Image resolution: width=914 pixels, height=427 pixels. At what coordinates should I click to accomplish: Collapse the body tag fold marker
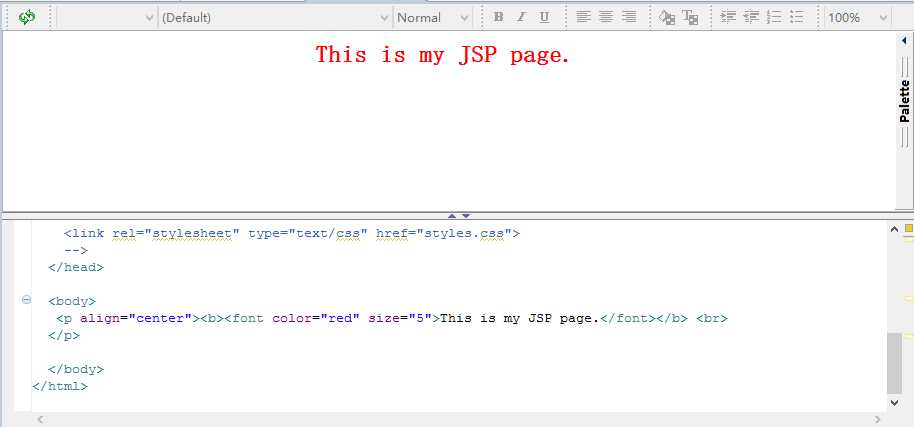(x=26, y=299)
